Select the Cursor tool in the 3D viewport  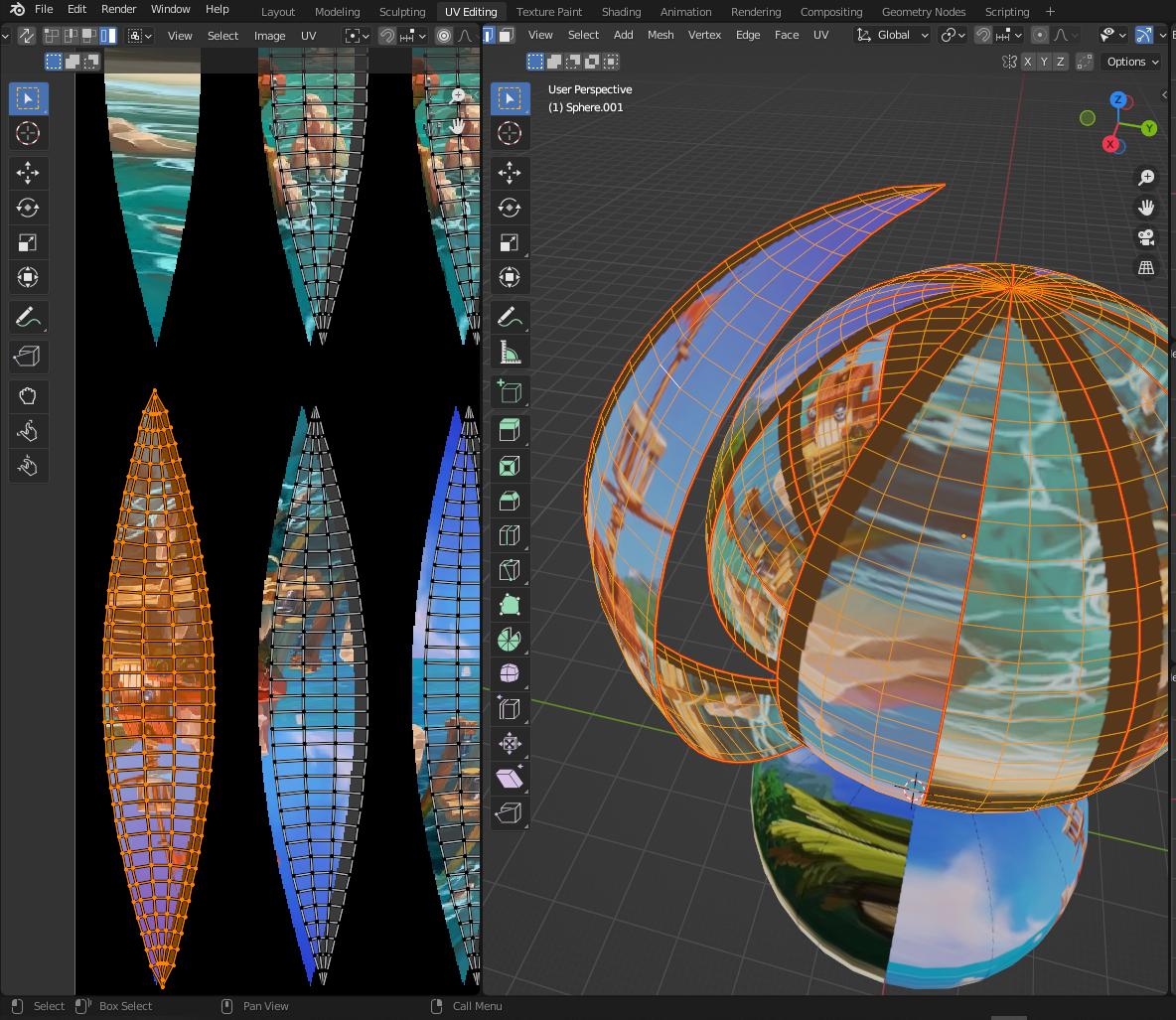[x=510, y=133]
